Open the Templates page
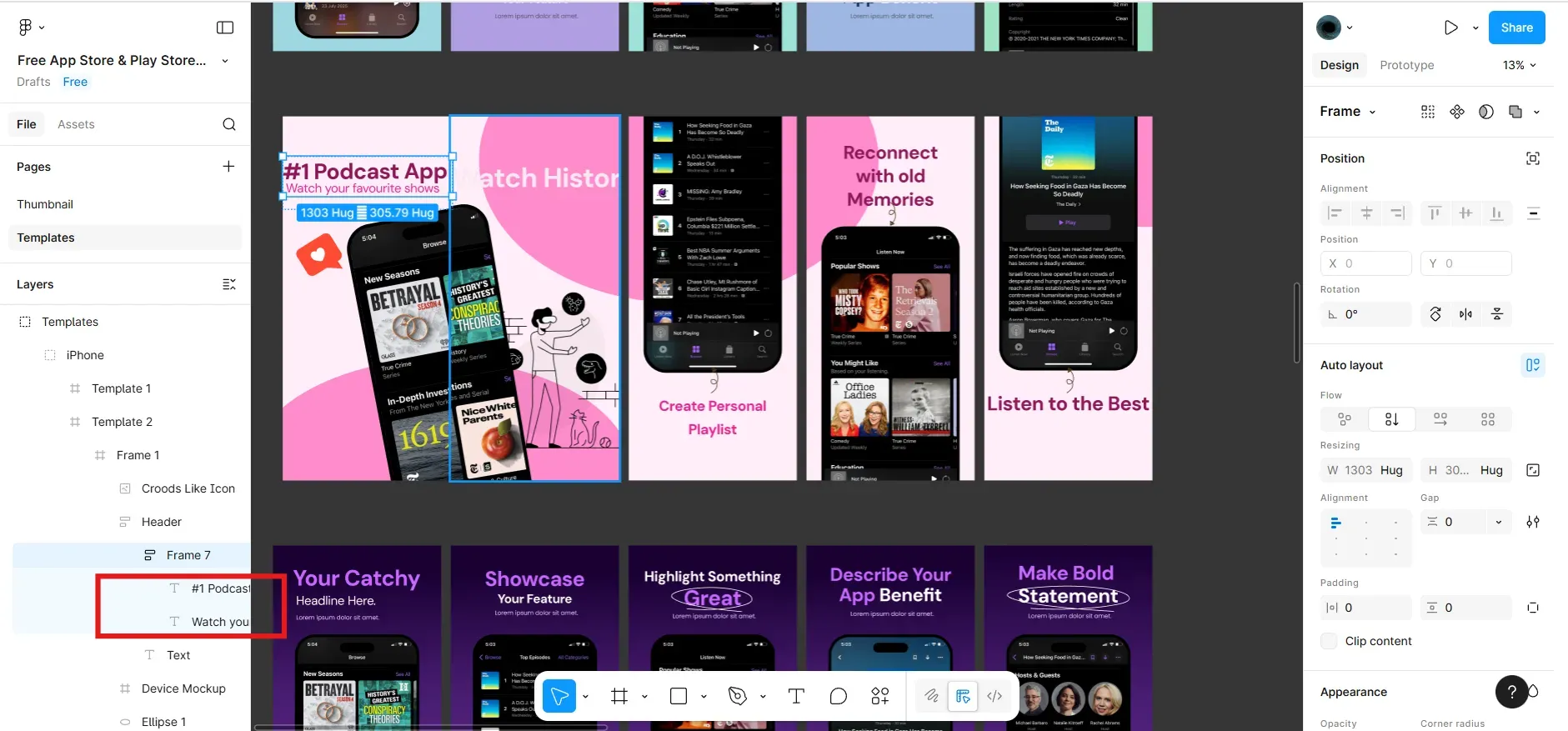 pyautogui.click(x=125, y=238)
